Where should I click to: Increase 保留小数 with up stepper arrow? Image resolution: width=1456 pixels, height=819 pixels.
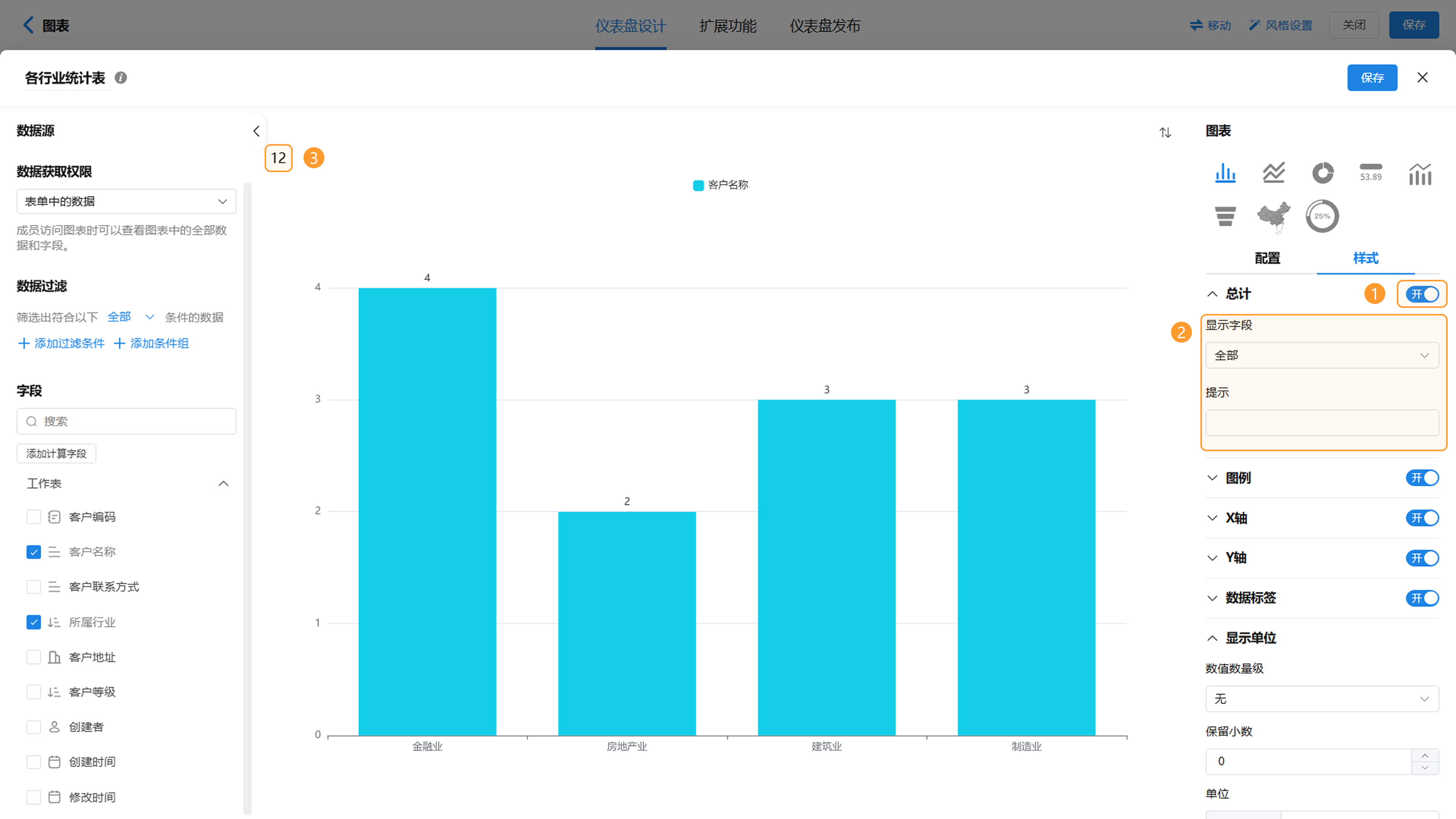point(1425,755)
